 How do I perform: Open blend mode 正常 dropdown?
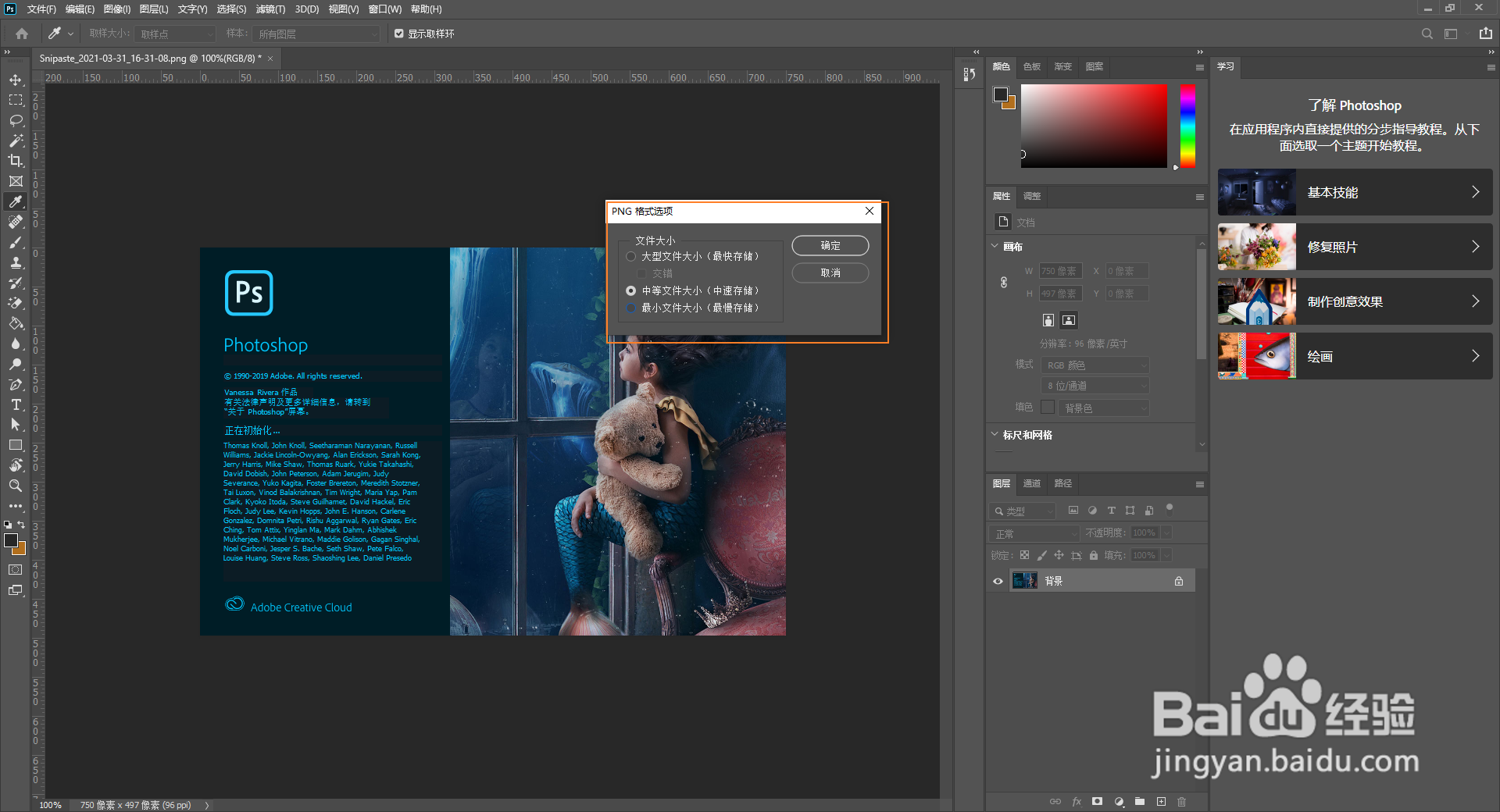click(1034, 533)
